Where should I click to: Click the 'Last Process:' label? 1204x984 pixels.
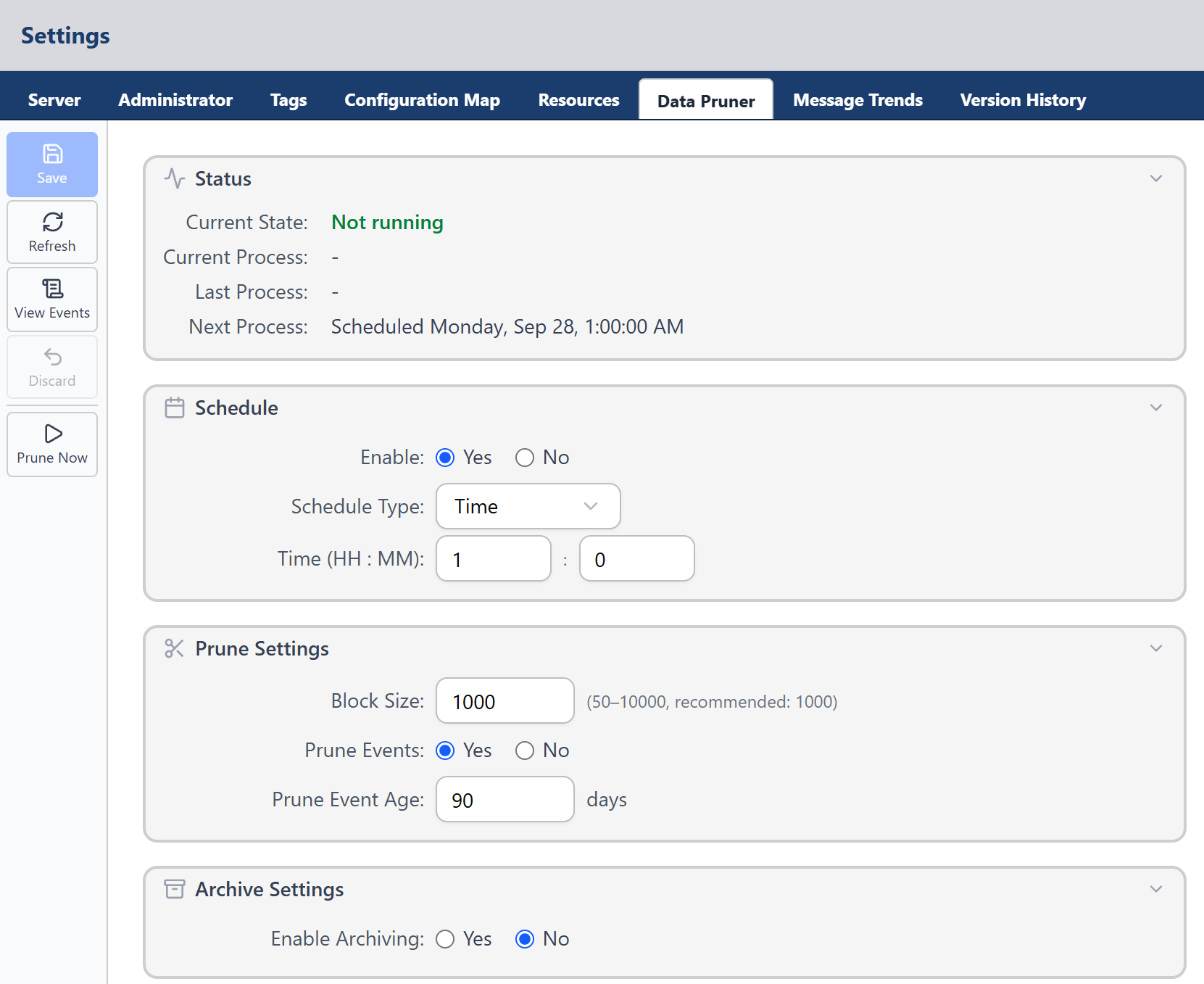point(252,292)
